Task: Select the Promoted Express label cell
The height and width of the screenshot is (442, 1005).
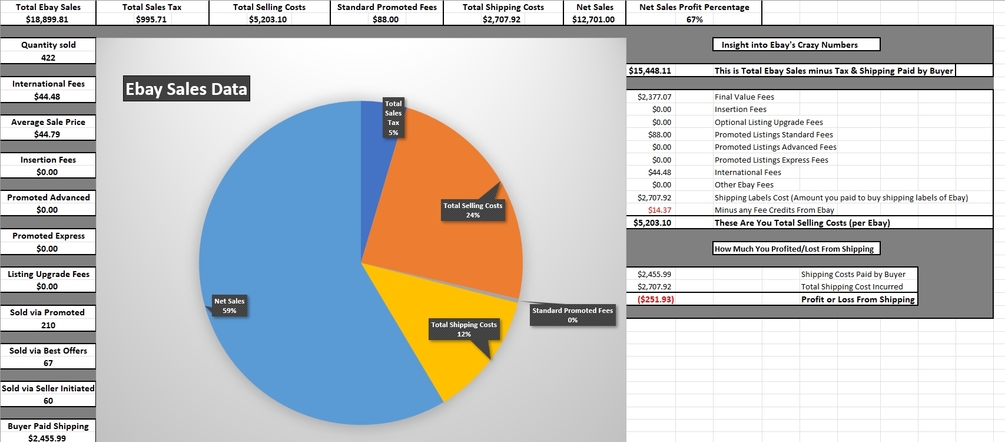Action: 48,236
